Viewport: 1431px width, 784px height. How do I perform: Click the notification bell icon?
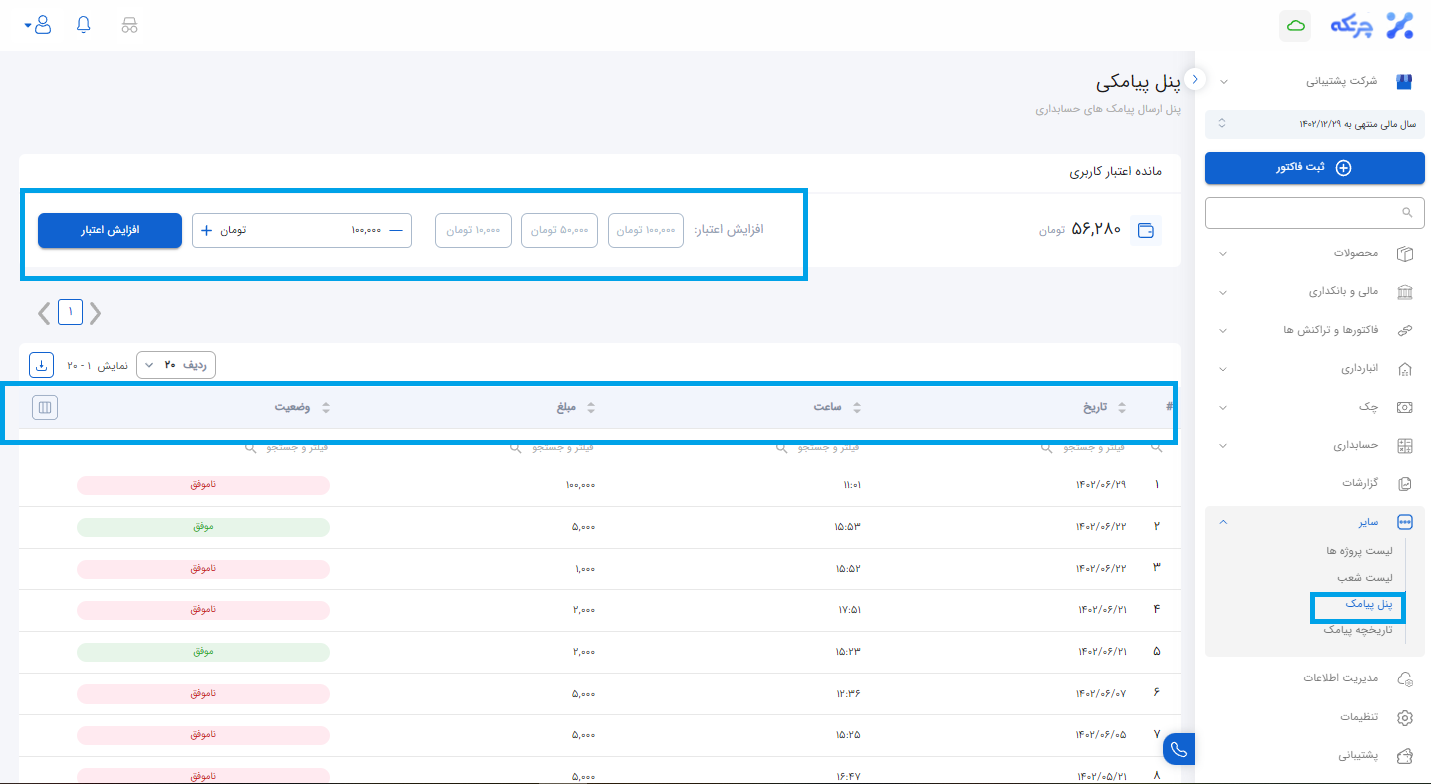[84, 25]
